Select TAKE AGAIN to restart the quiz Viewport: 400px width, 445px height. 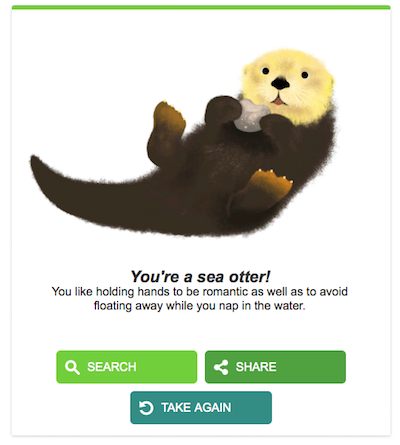201,408
